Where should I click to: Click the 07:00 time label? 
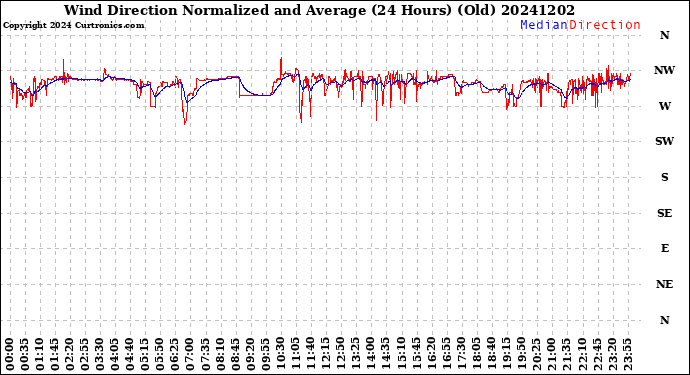coord(190,355)
